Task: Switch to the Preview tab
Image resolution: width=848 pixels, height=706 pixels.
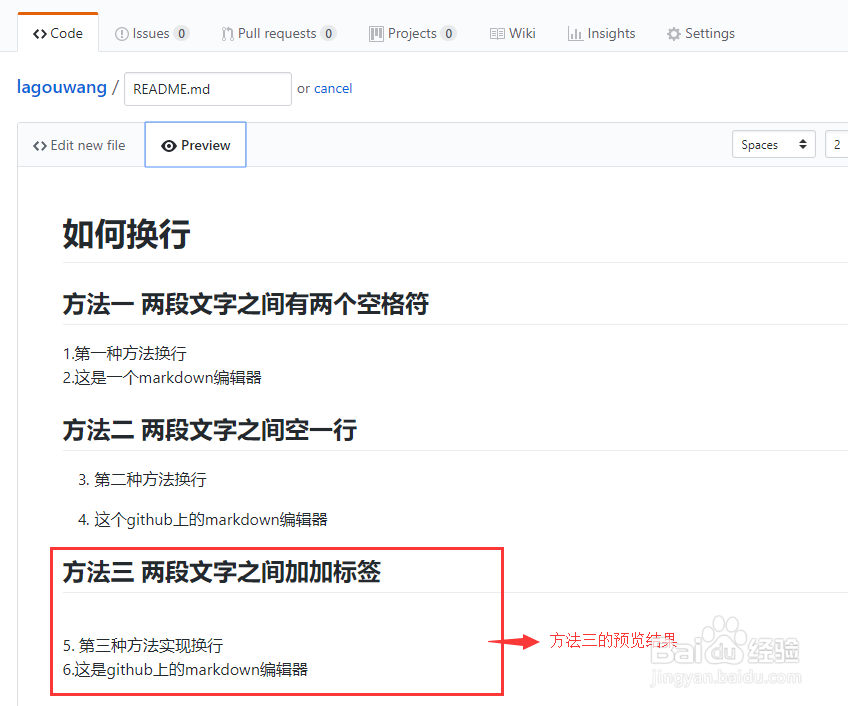Action: point(195,144)
